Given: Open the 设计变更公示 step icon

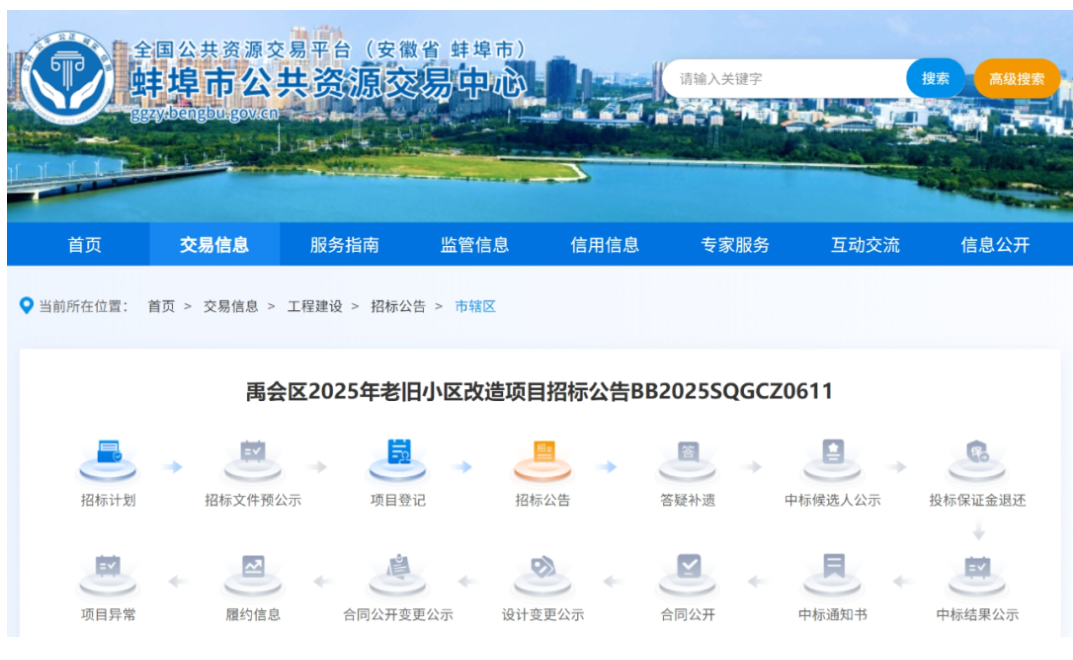Looking at the screenshot, I should [543, 574].
